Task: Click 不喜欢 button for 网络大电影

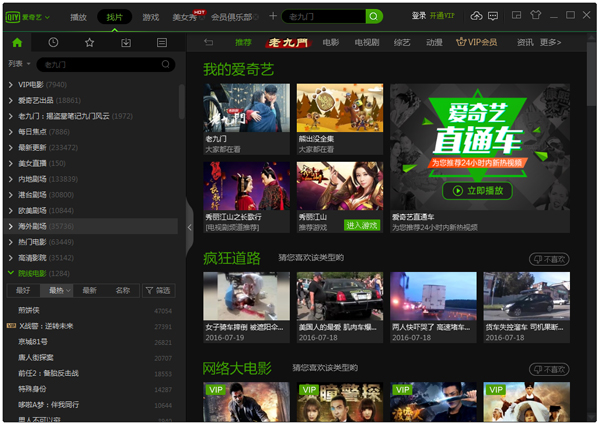Action: (x=549, y=370)
